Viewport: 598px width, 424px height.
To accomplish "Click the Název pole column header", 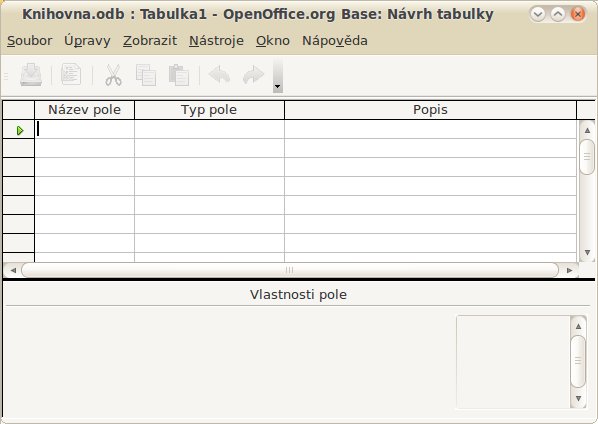I will (x=84, y=110).
